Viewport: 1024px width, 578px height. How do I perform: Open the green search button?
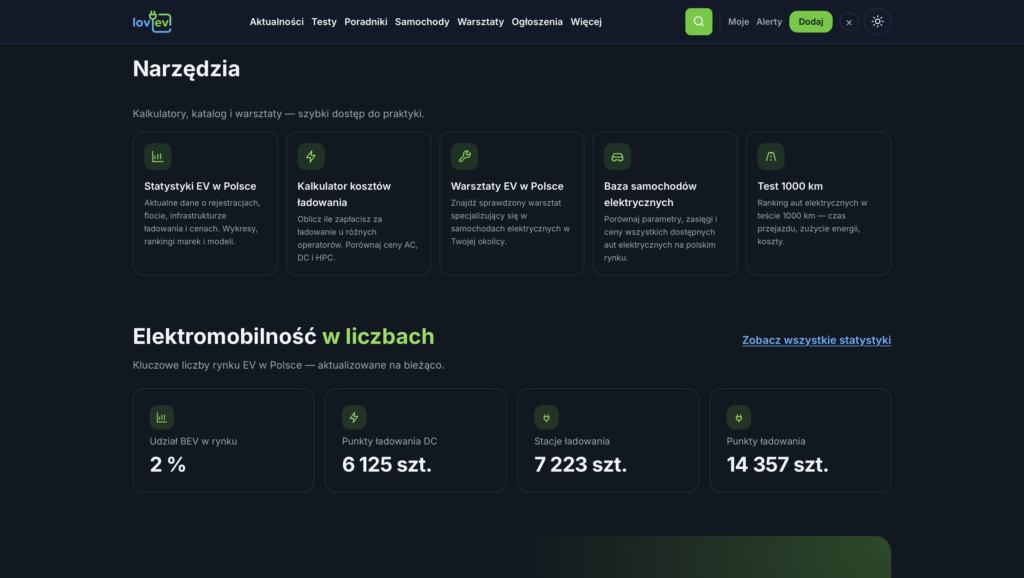pos(698,22)
